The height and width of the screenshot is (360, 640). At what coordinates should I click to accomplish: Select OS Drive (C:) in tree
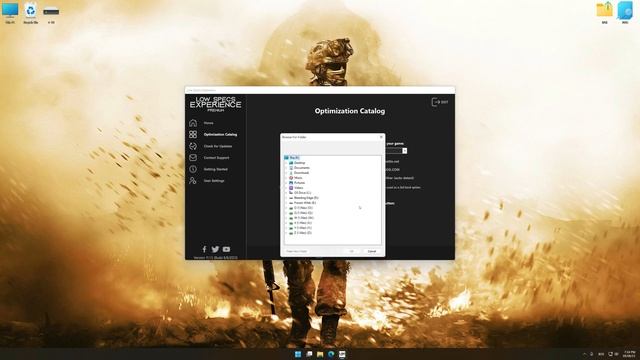tap(300, 193)
